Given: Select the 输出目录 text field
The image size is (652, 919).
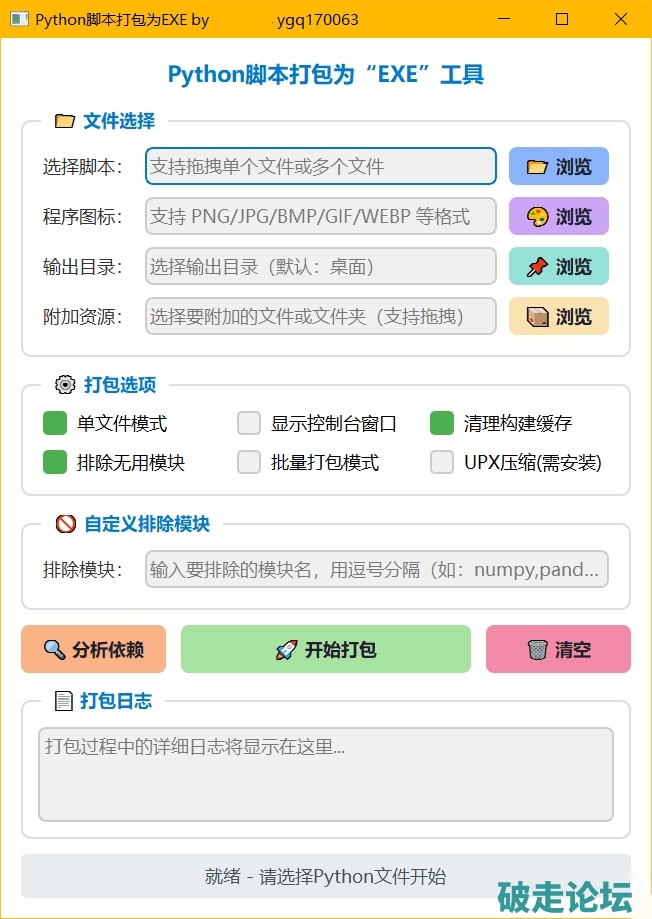Looking at the screenshot, I should 320,267.
